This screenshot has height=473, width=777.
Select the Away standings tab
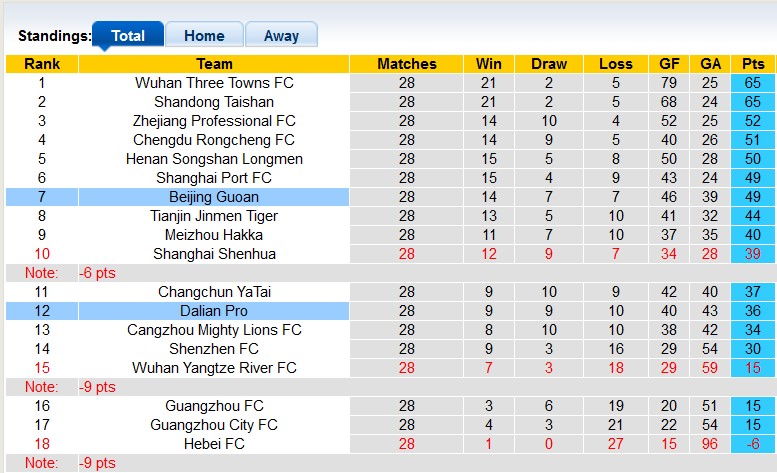(x=281, y=36)
